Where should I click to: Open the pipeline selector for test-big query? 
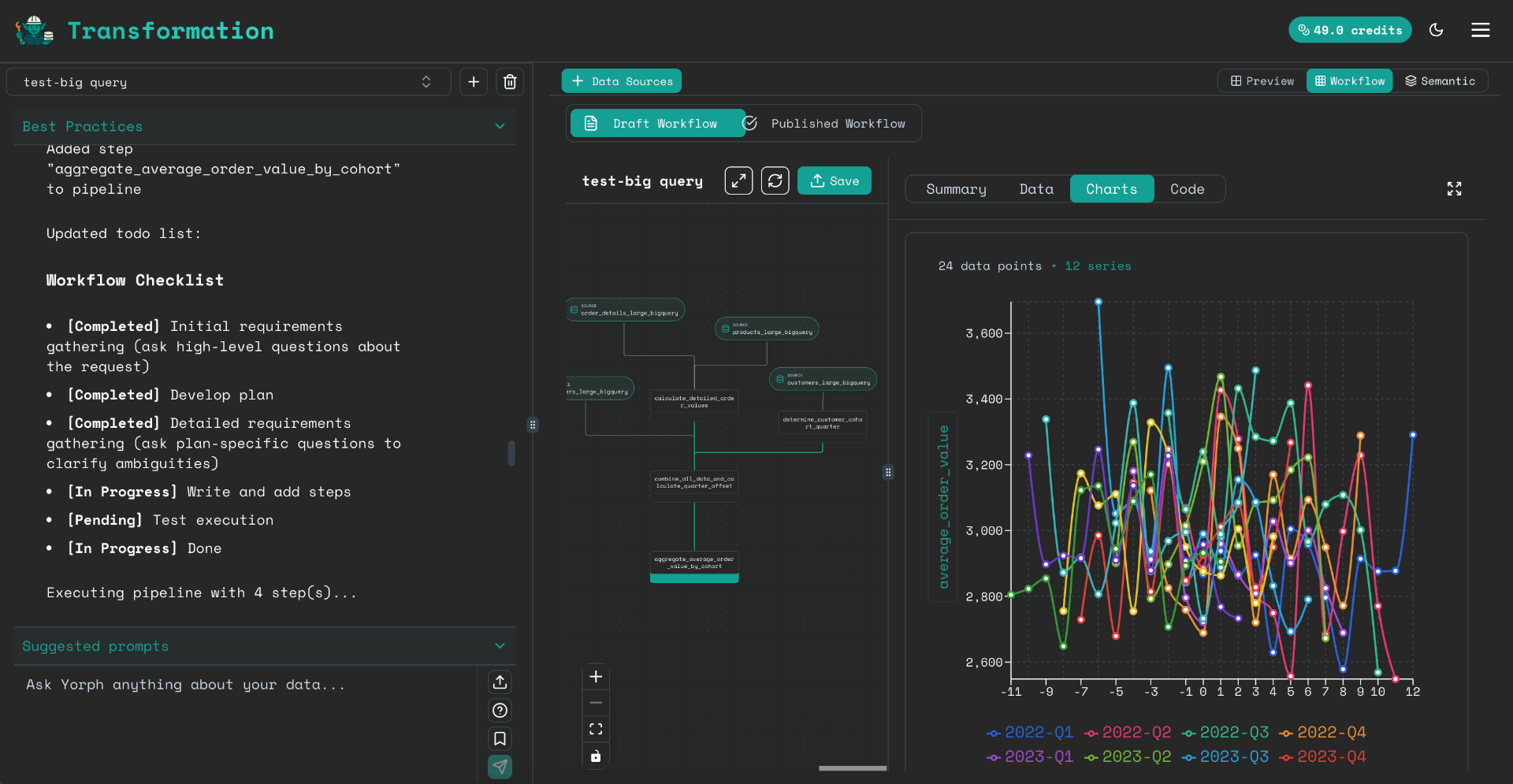coord(426,81)
